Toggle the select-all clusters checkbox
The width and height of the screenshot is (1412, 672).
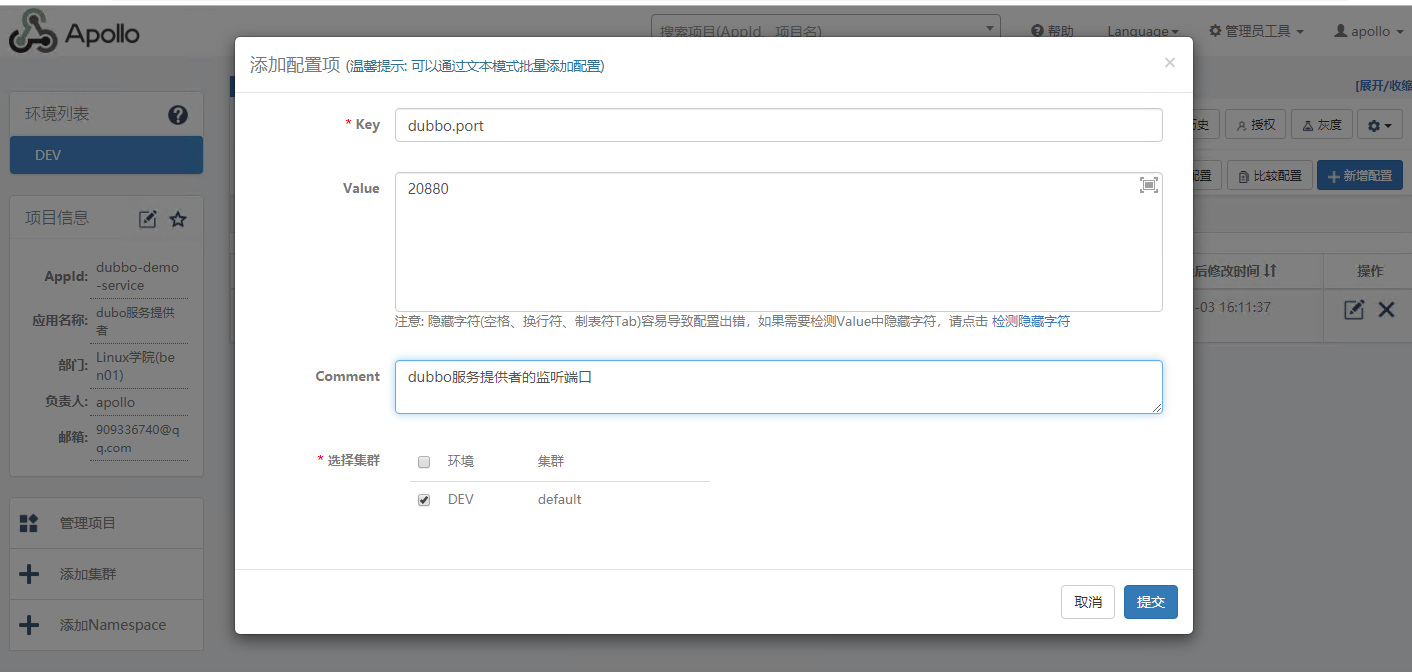(x=424, y=462)
